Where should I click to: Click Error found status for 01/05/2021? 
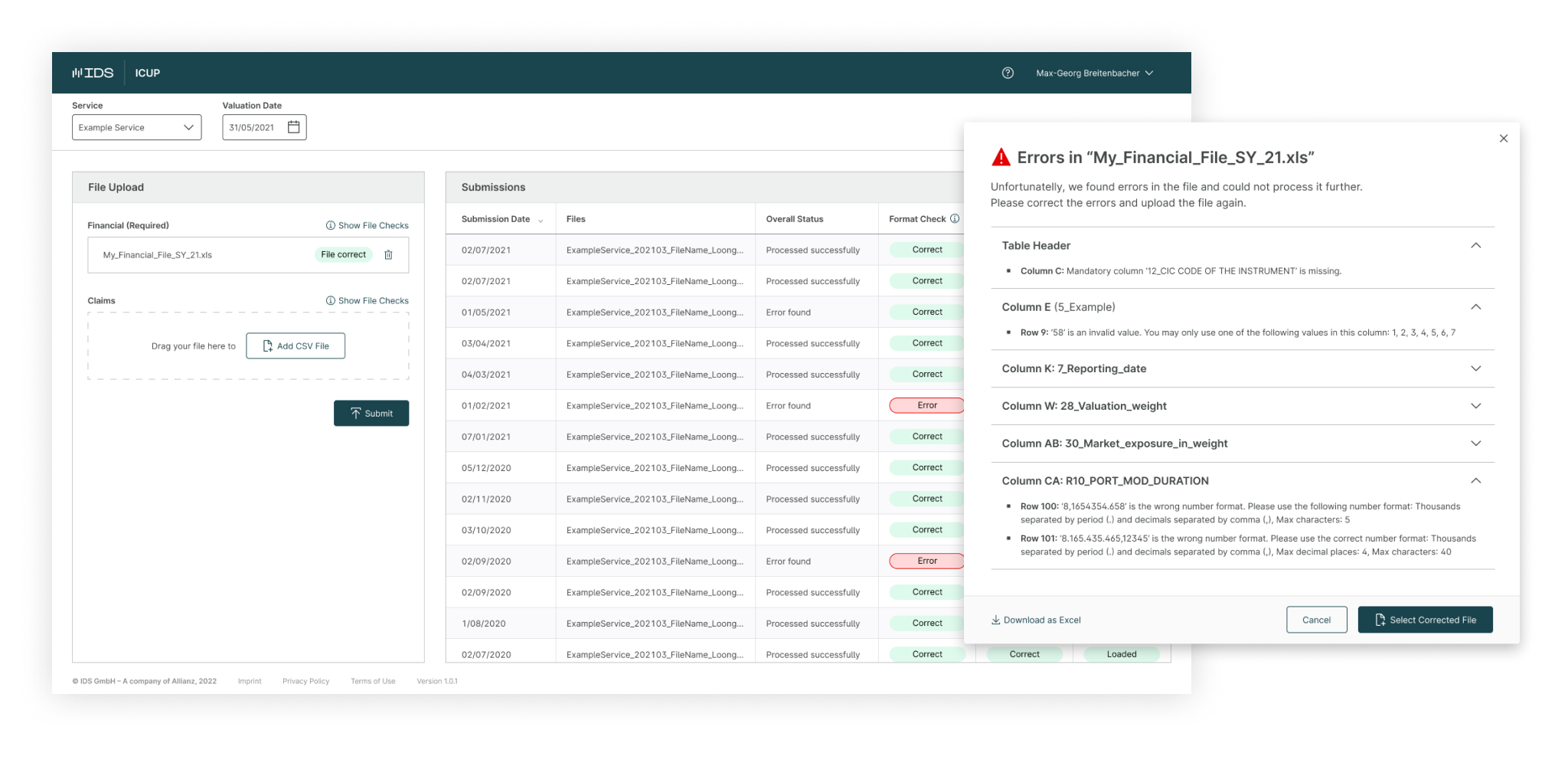click(x=788, y=313)
